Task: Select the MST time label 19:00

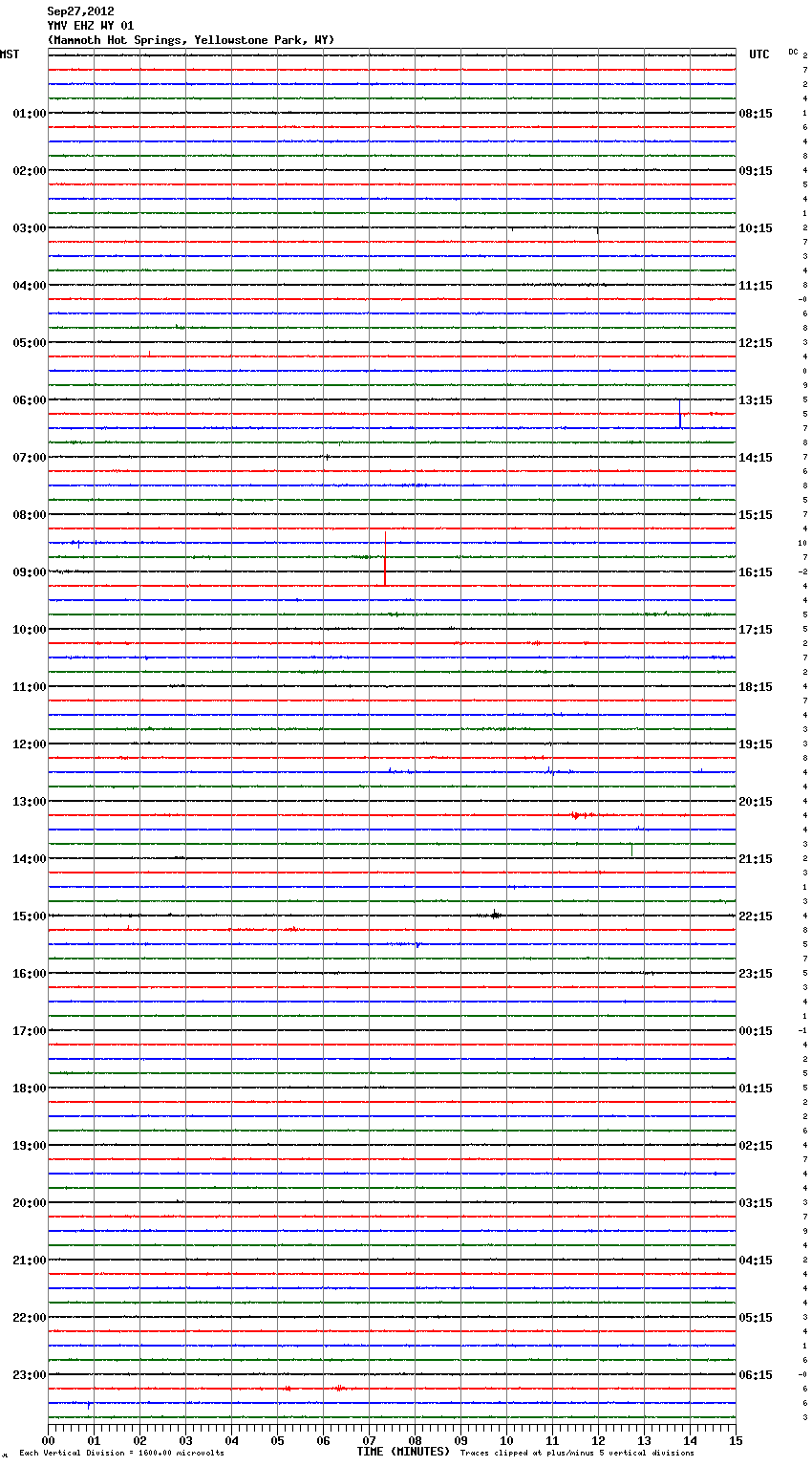Action: pos(30,1146)
